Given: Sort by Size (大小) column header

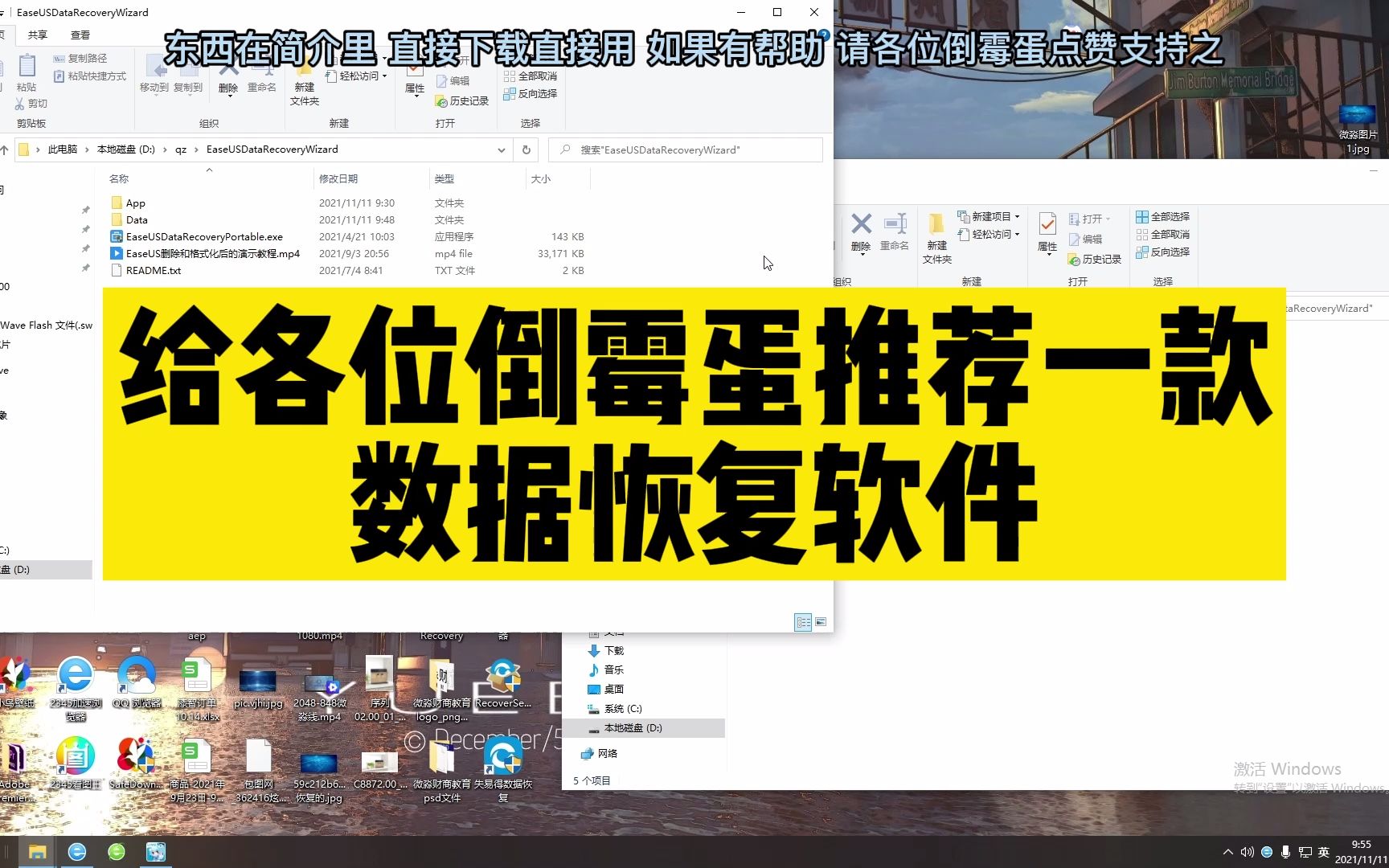Looking at the screenshot, I should coord(558,179).
